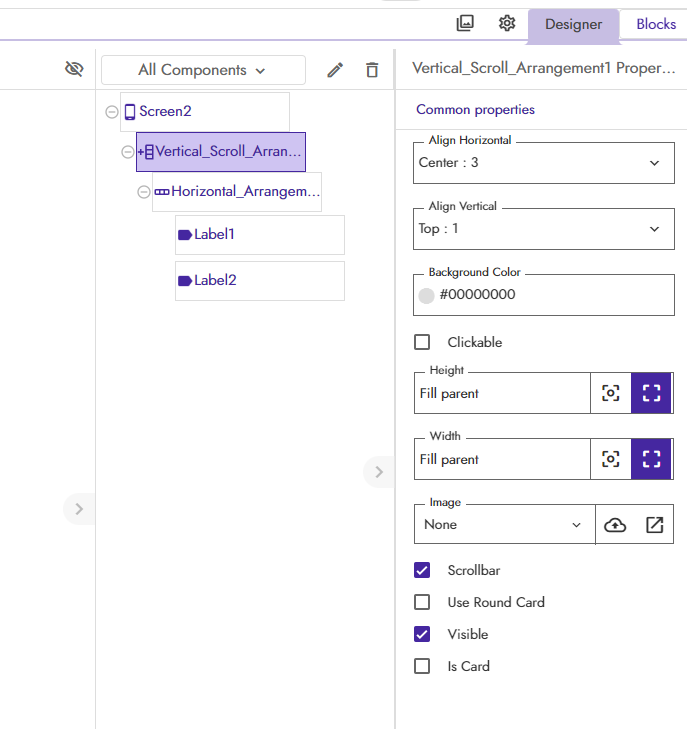Click the Height fill parent icon button
Screen dimensions: 687x729
pos(651,393)
